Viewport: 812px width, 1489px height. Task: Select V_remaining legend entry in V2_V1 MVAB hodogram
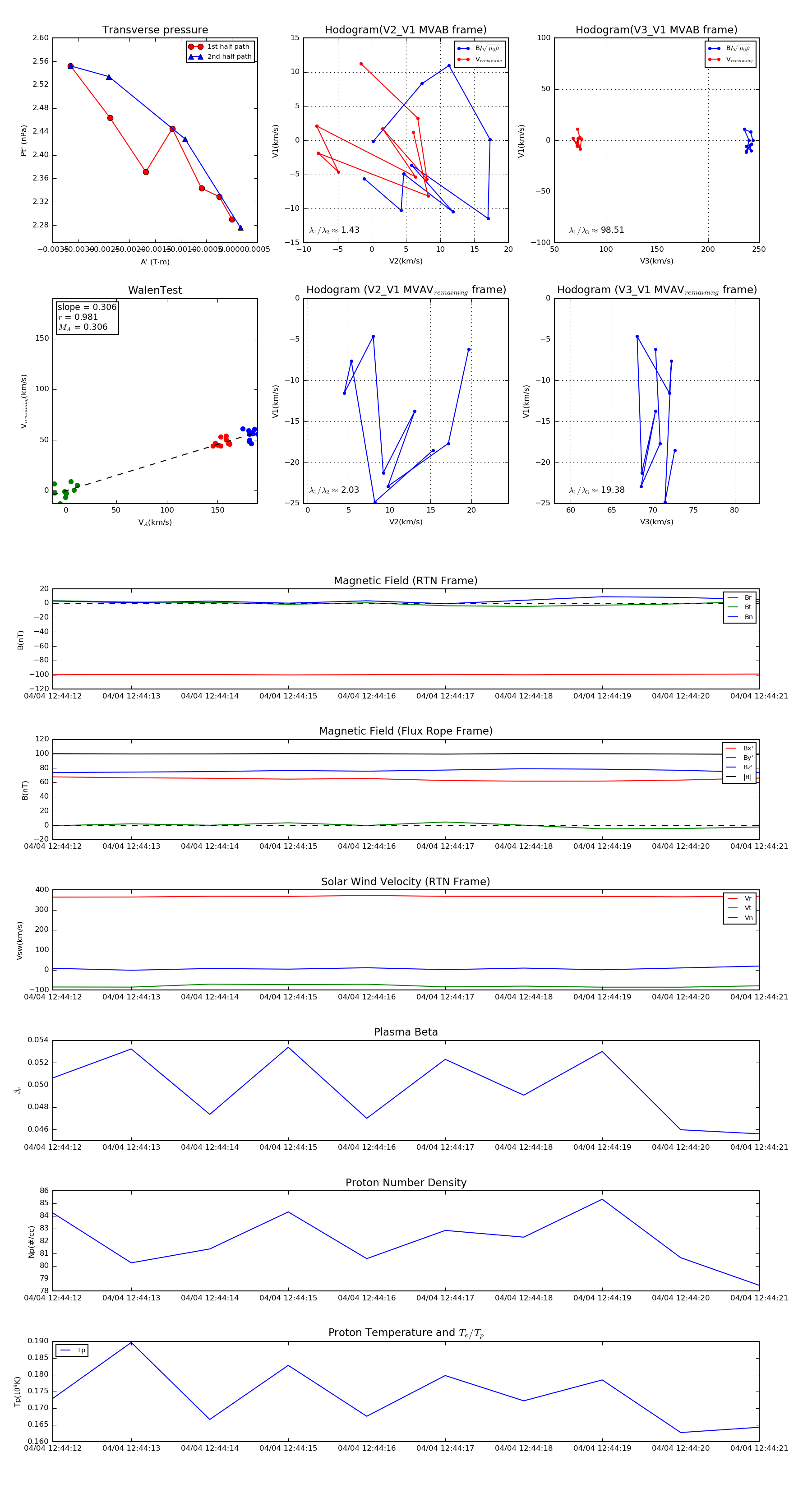click(479, 60)
